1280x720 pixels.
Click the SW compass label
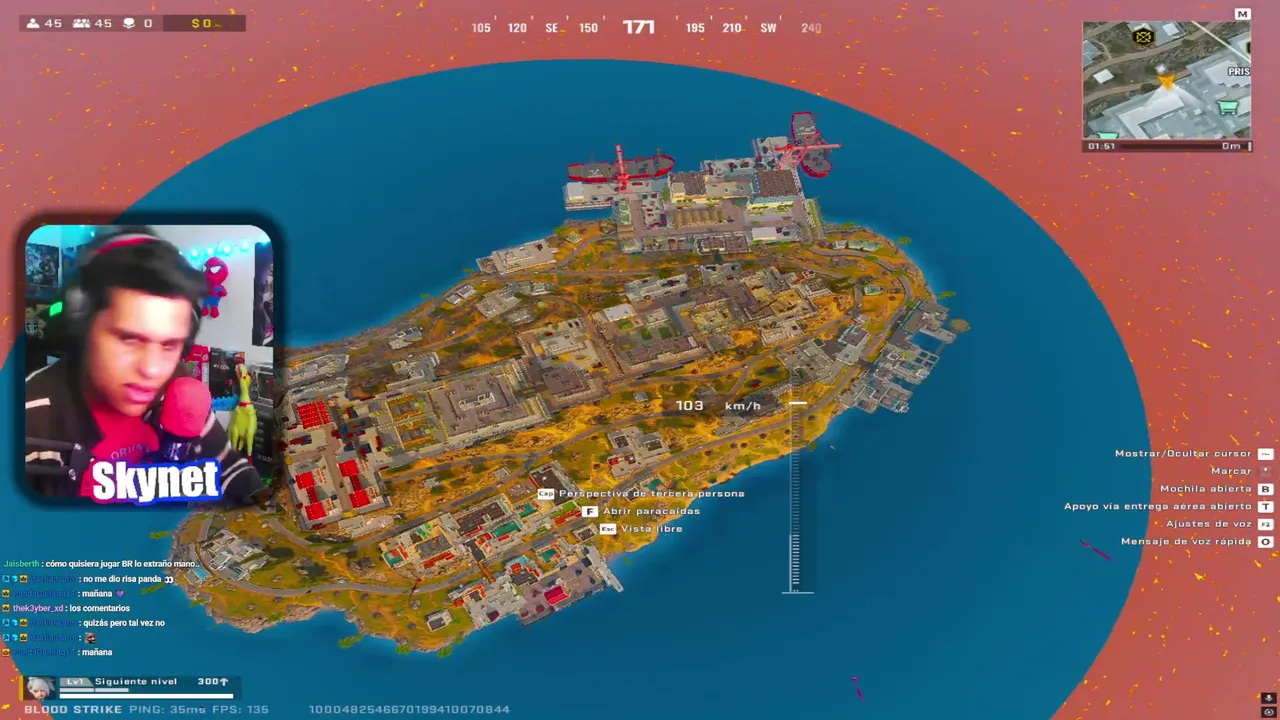[768, 28]
